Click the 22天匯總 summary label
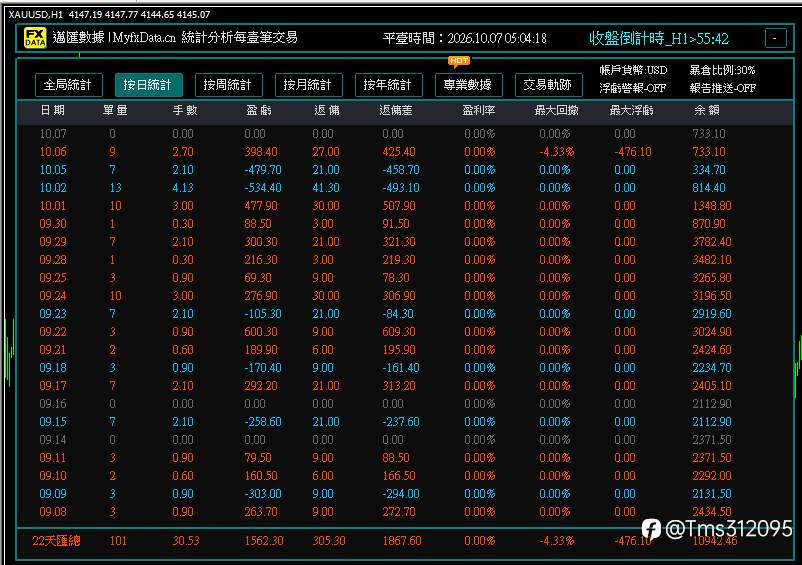Image resolution: width=802 pixels, height=565 pixels. tap(56, 540)
